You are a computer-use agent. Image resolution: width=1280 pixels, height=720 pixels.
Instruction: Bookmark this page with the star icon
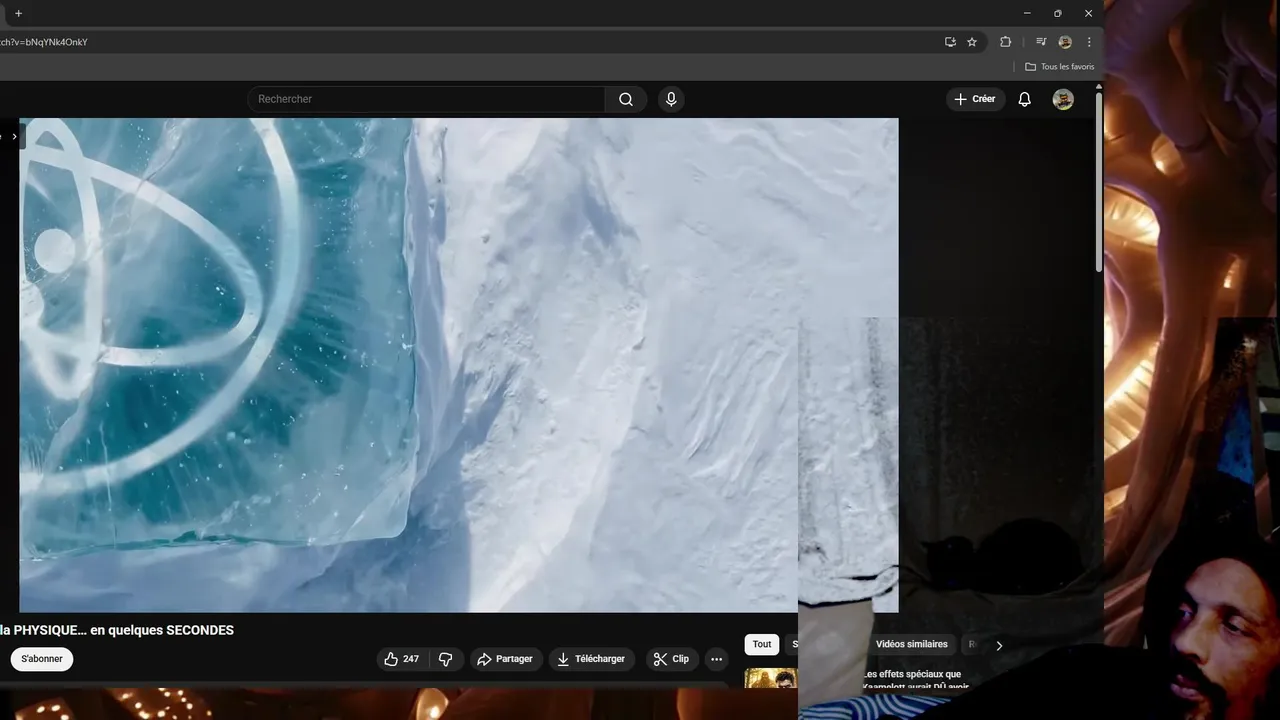click(x=972, y=42)
